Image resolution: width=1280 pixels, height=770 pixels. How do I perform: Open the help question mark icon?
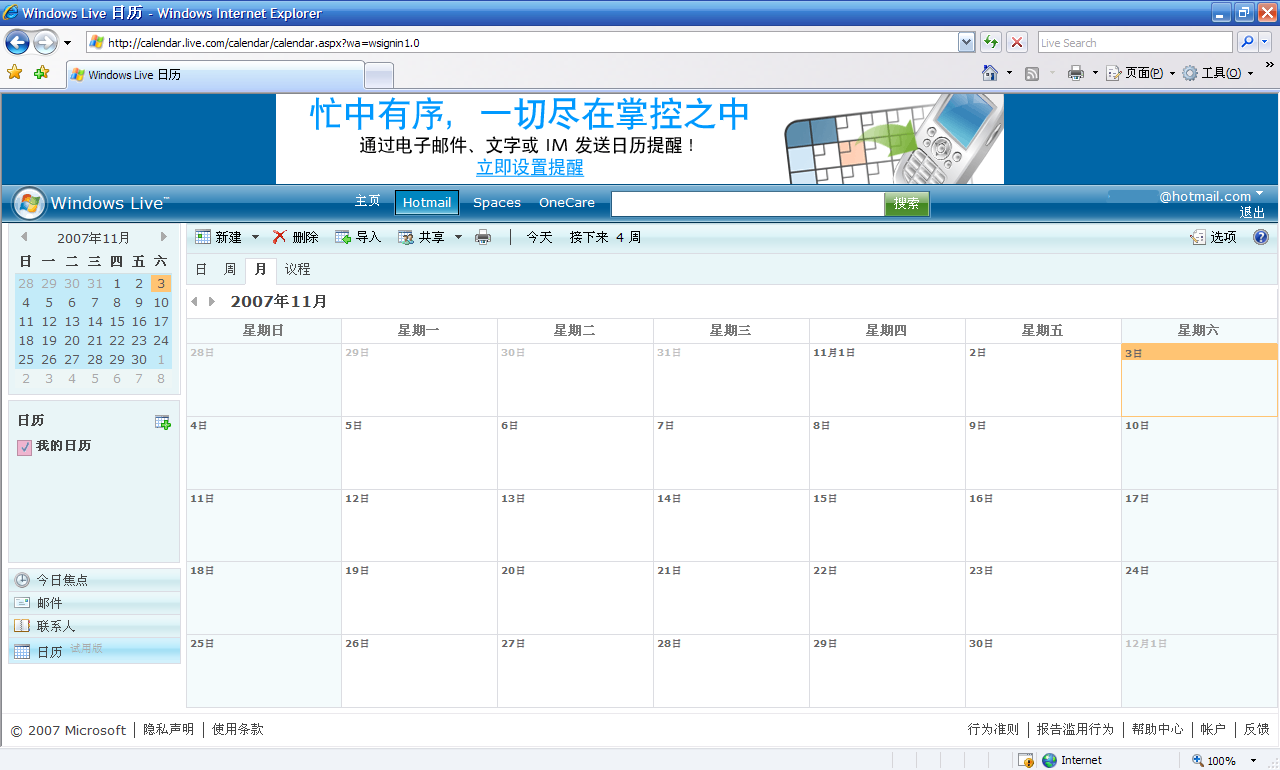1261,237
